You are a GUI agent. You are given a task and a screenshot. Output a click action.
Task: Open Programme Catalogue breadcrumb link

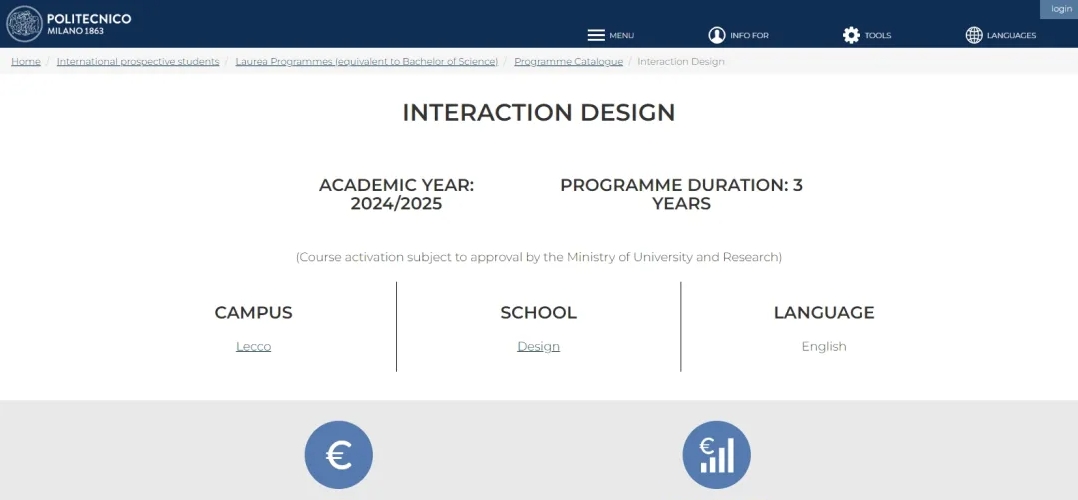(569, 61)
